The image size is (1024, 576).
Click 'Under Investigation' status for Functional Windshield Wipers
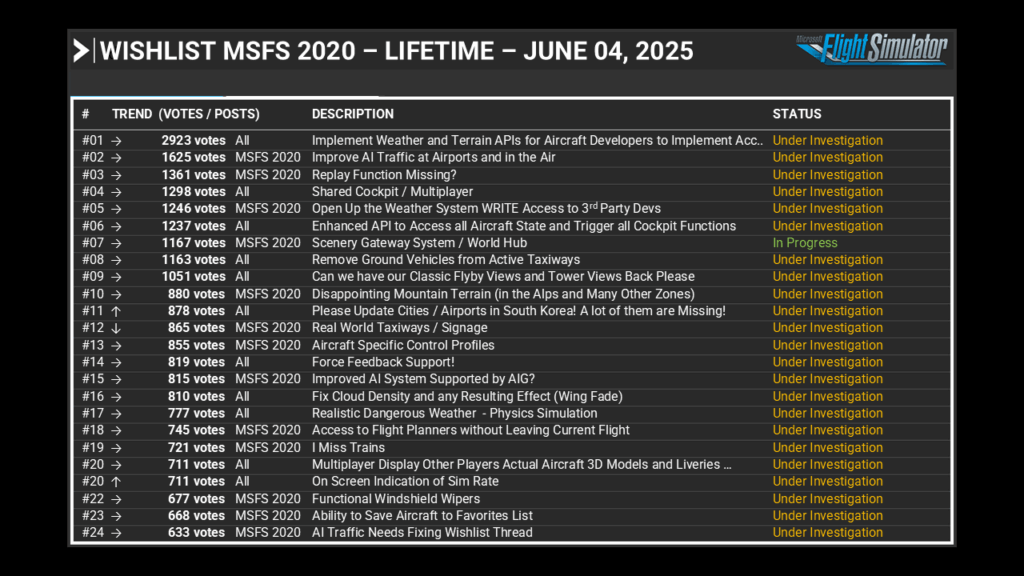827,499
